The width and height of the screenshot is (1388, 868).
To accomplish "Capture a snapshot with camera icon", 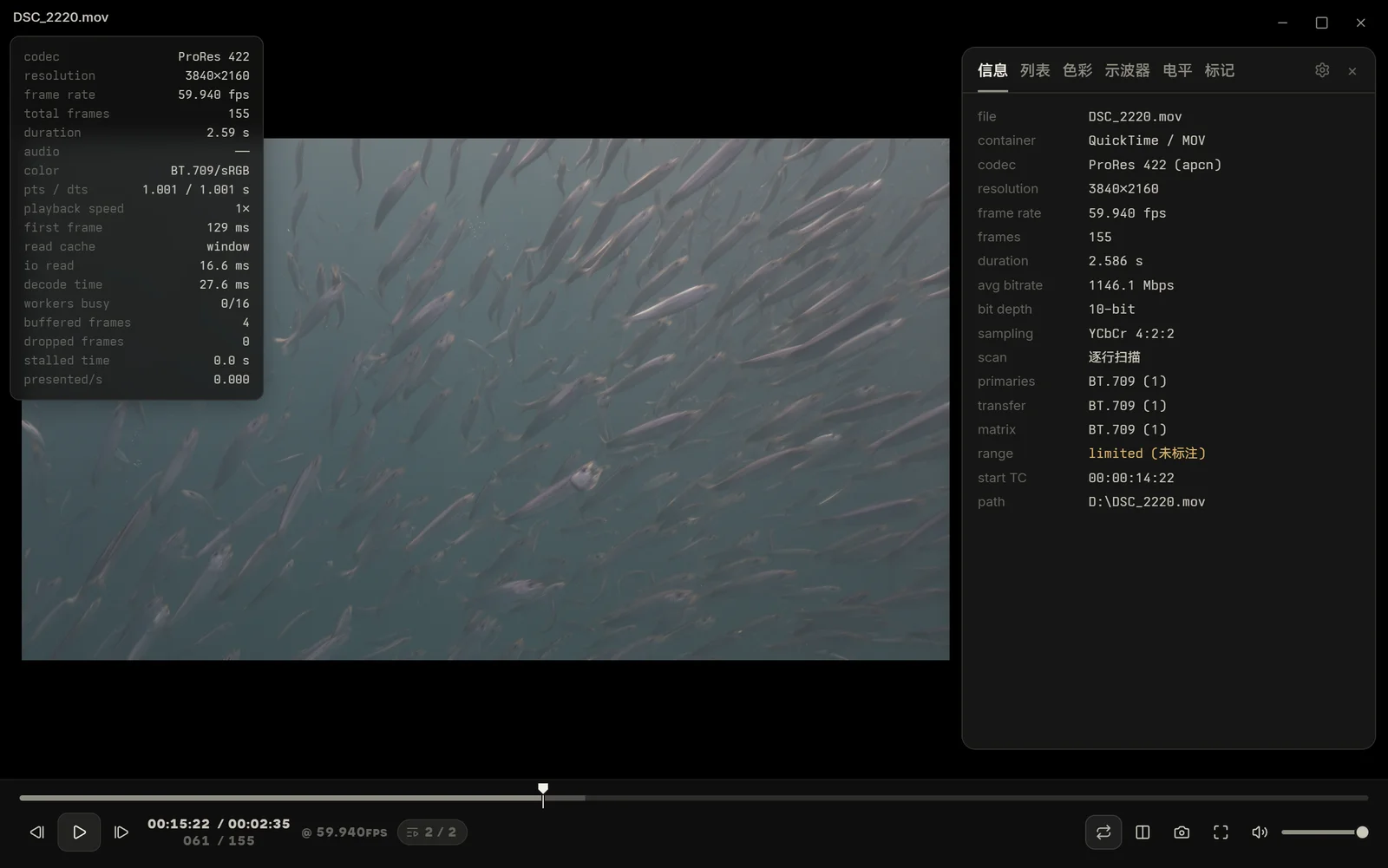I will click(1182, 832).
